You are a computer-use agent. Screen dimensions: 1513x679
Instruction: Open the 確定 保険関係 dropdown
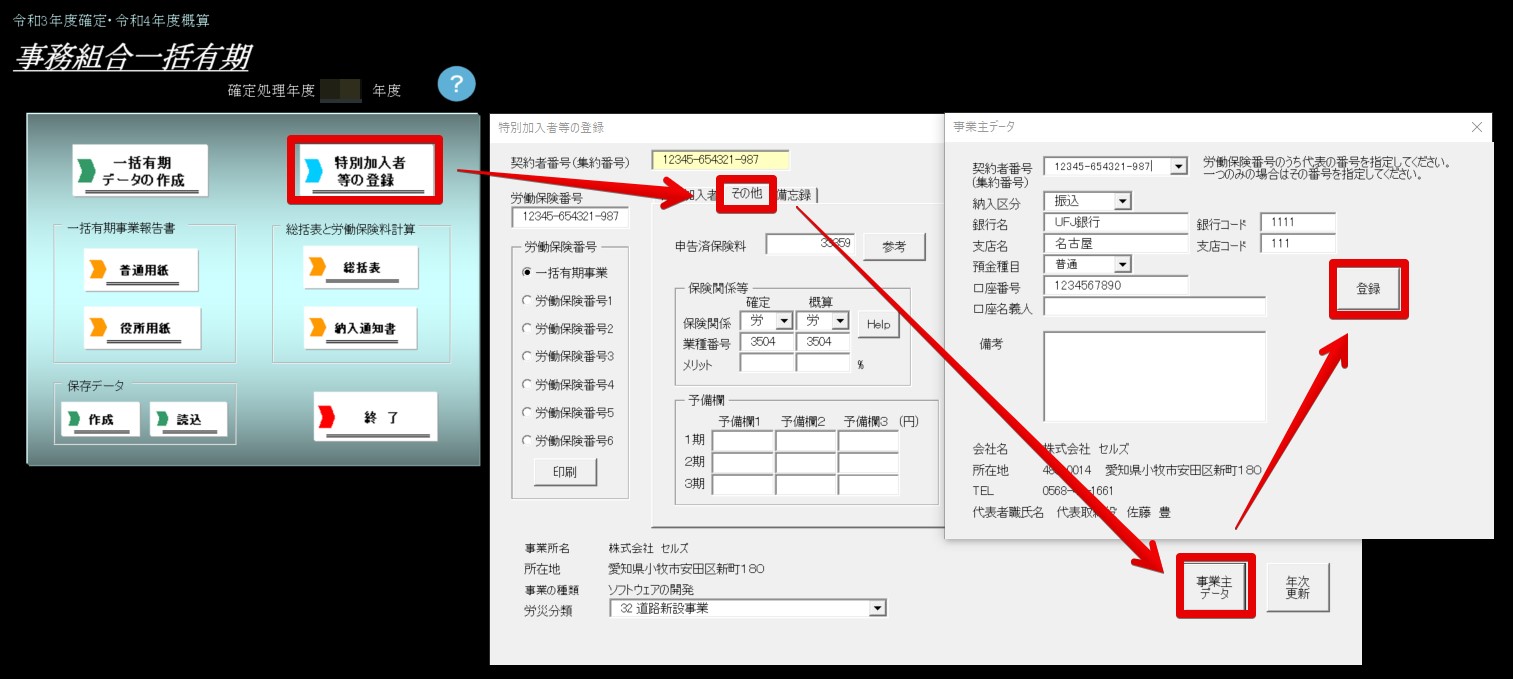784,321
